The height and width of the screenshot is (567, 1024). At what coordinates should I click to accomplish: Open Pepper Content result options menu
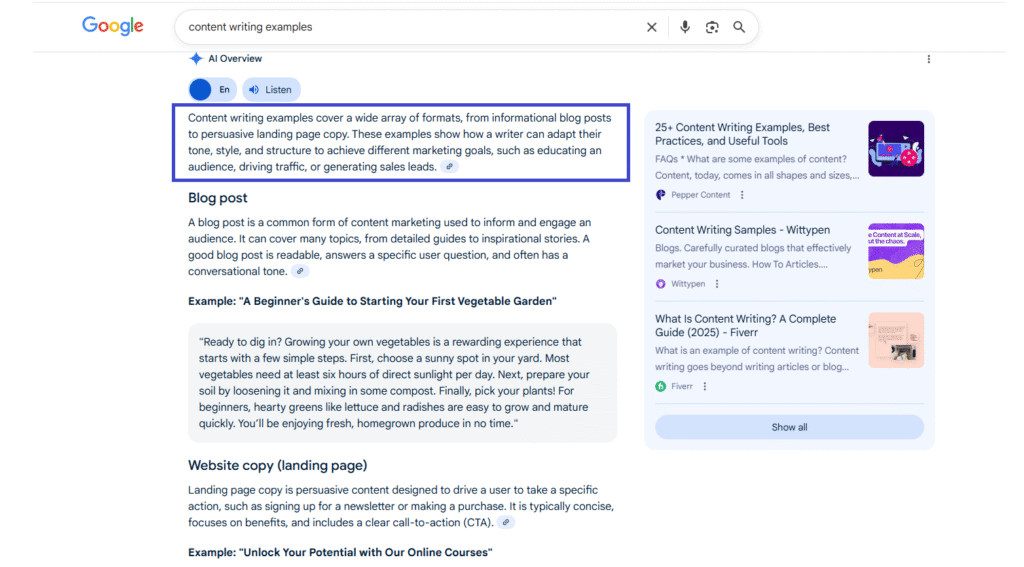(x=742, y=195)
